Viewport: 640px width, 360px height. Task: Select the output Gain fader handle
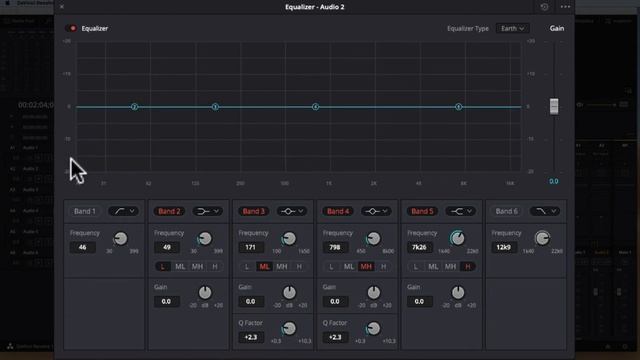pyautogui.click(x=554, y=107)
